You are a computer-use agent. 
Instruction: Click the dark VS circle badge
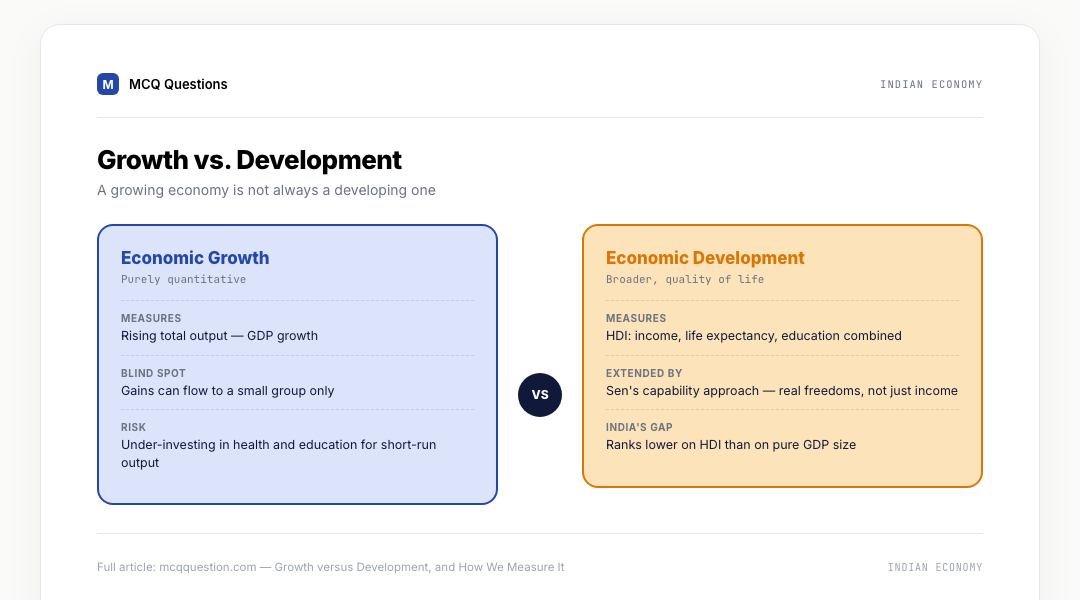tap(540, 395)
